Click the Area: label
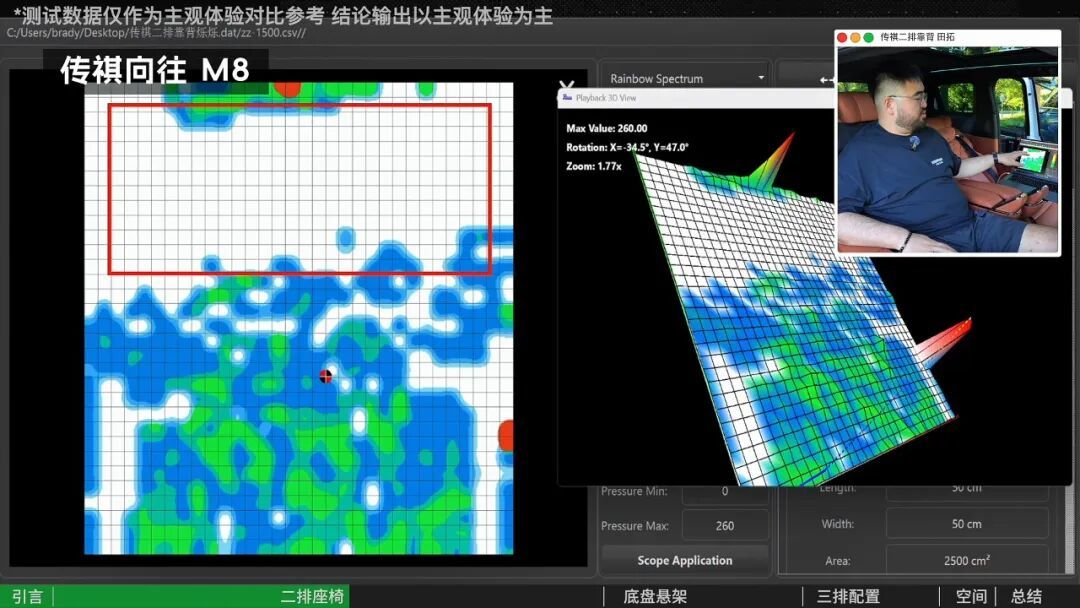The width and height of the screenshot is (1080, 608). coord(837,560)
